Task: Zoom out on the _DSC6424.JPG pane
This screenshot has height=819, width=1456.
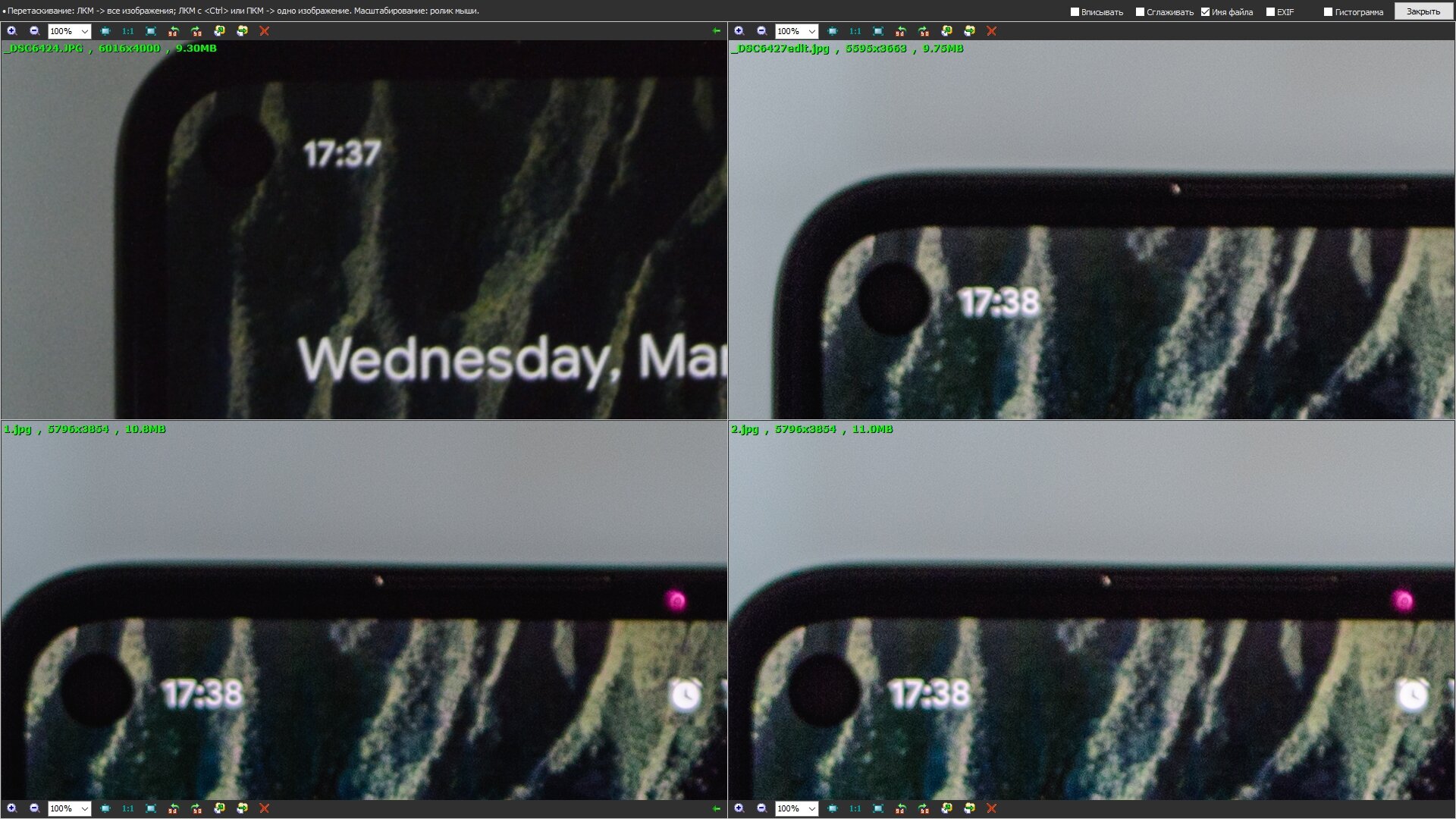Action: 34,31
